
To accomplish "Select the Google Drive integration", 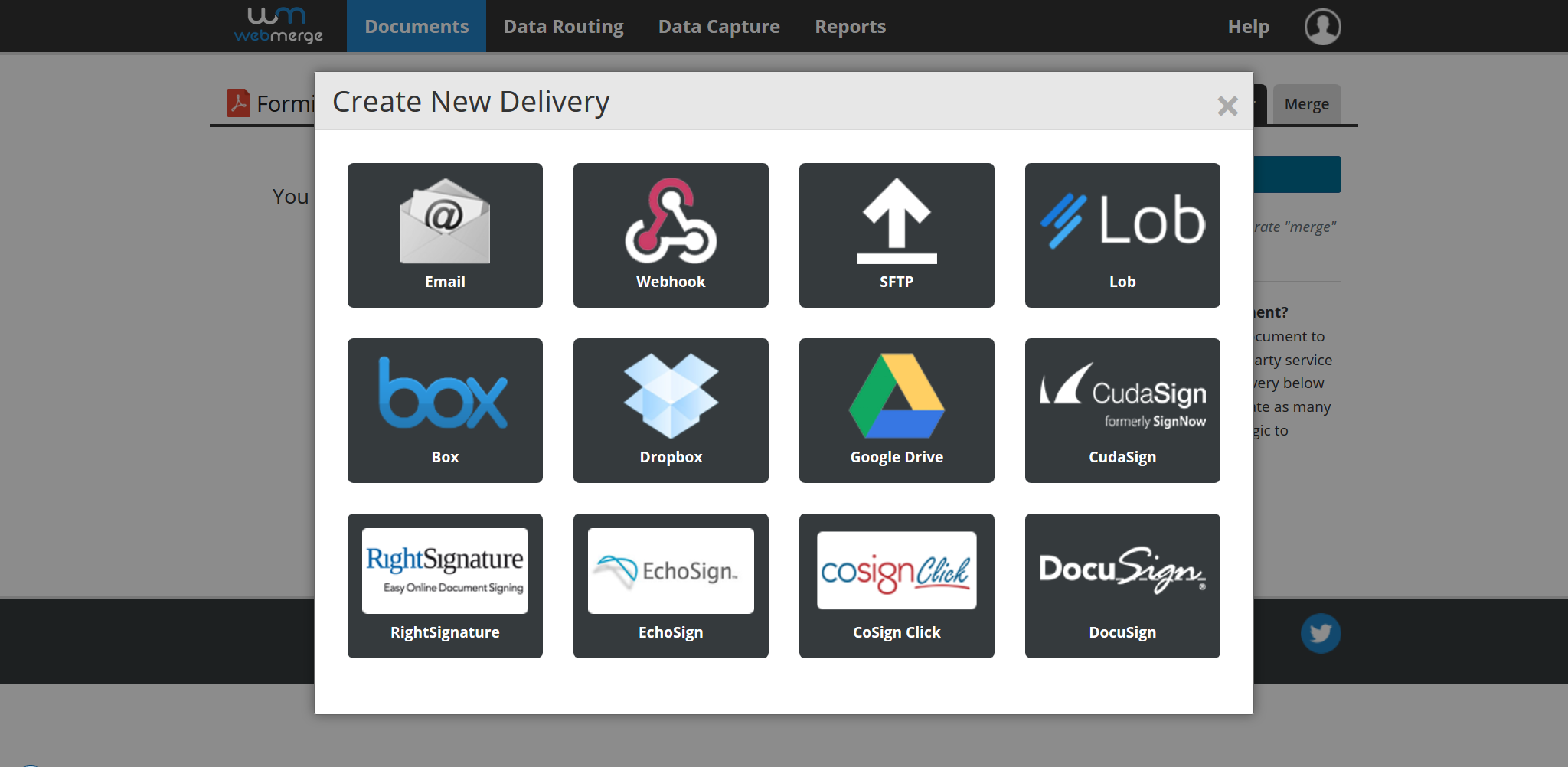I will coord(897,410).
